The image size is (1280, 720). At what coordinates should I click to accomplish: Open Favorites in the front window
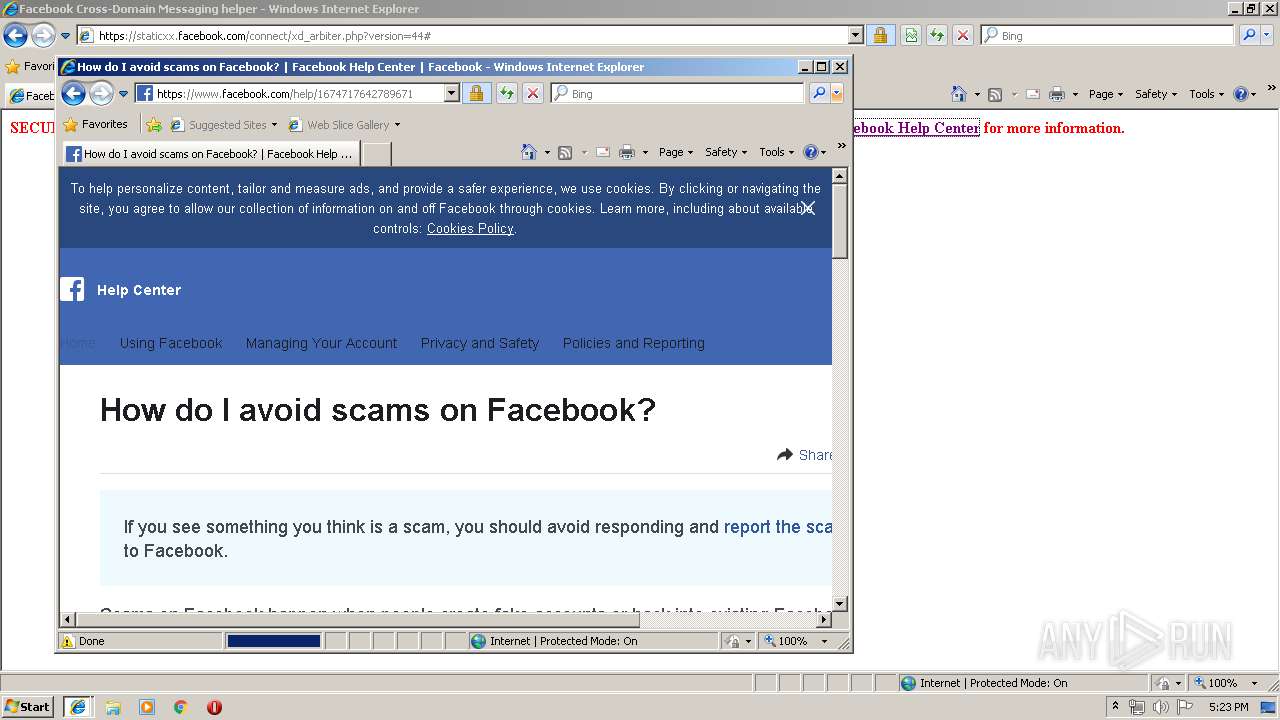[96, 125]
